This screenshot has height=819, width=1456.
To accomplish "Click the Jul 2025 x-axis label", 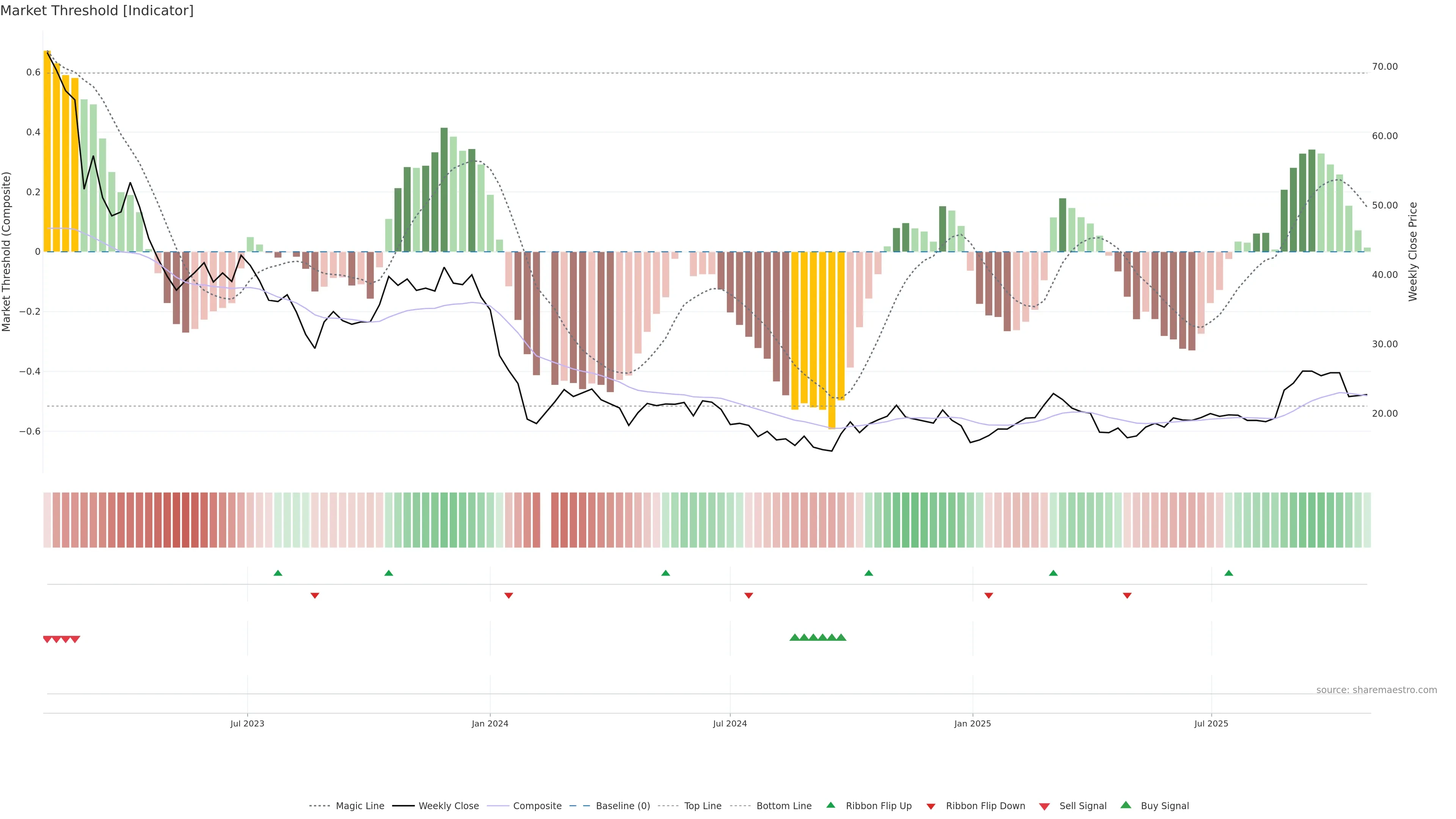I will (x=1211, y=723).
